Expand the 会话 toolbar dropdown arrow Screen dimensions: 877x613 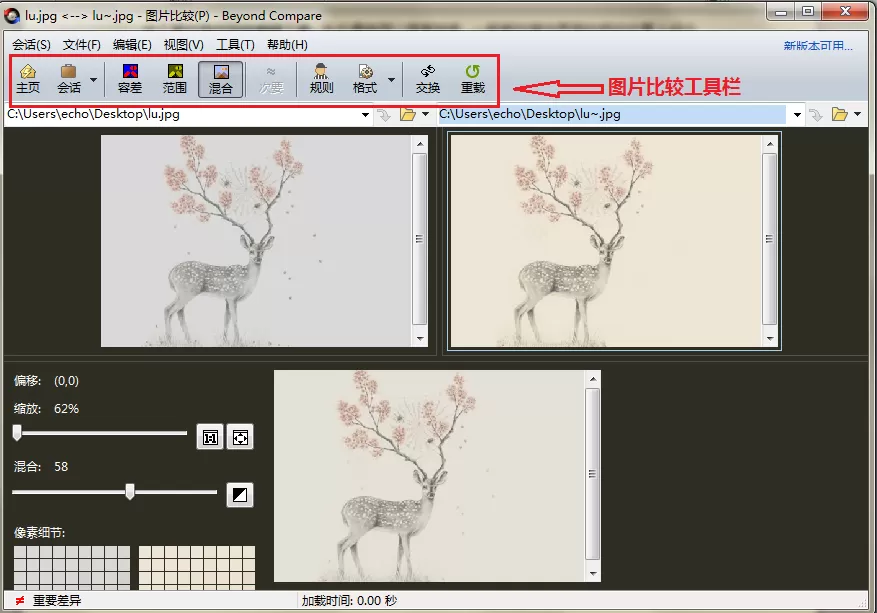point(93,79)
